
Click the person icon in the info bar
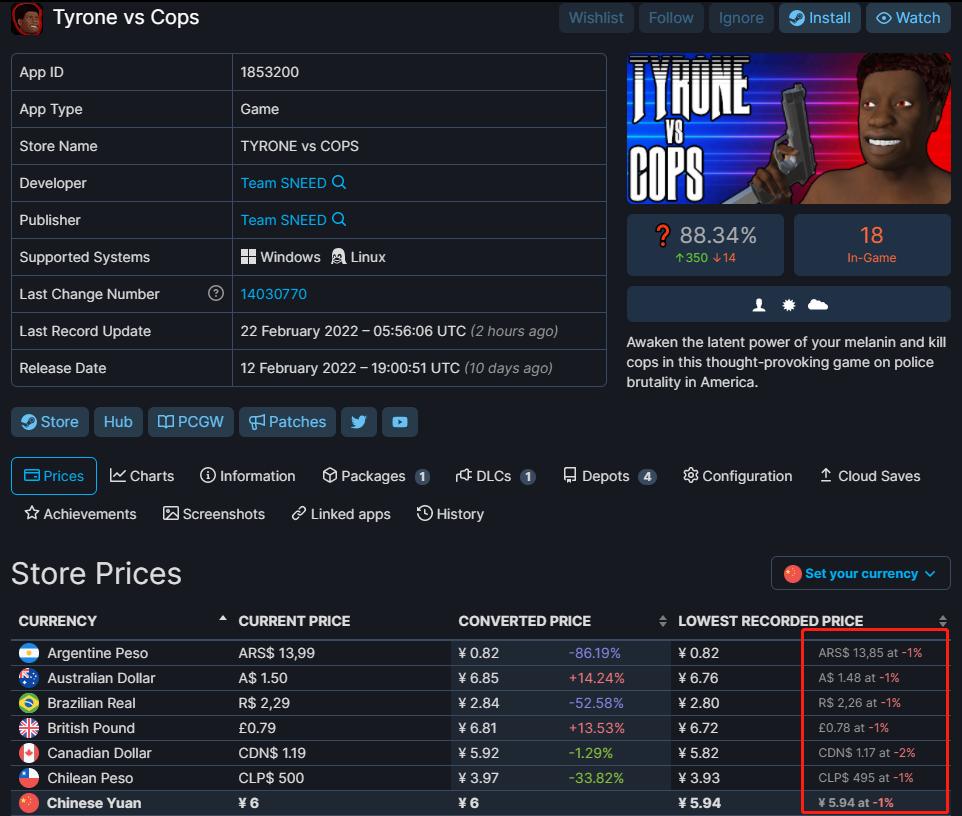(x=758, y=303)
